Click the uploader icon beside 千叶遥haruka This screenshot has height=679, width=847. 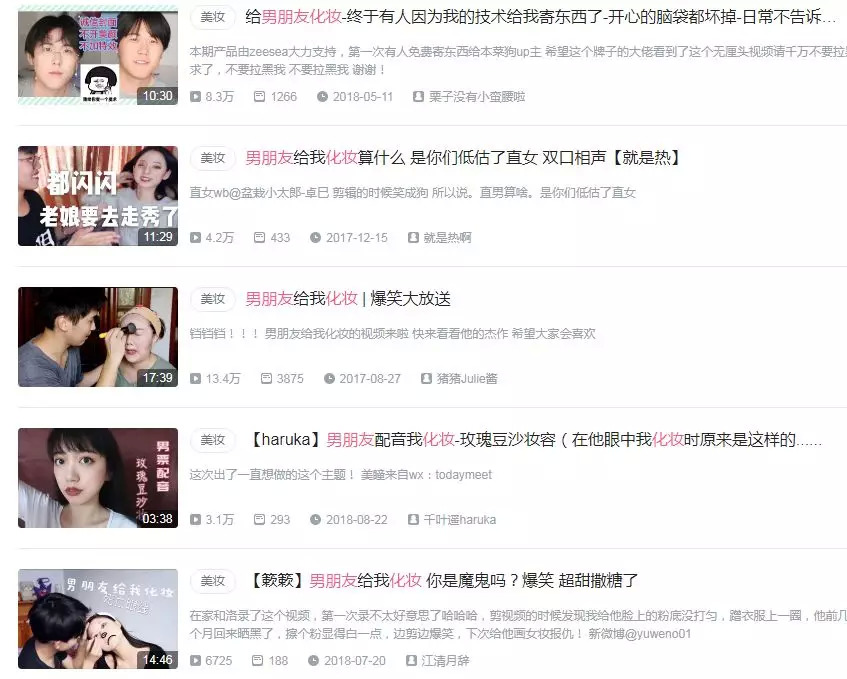coord(413,520)
